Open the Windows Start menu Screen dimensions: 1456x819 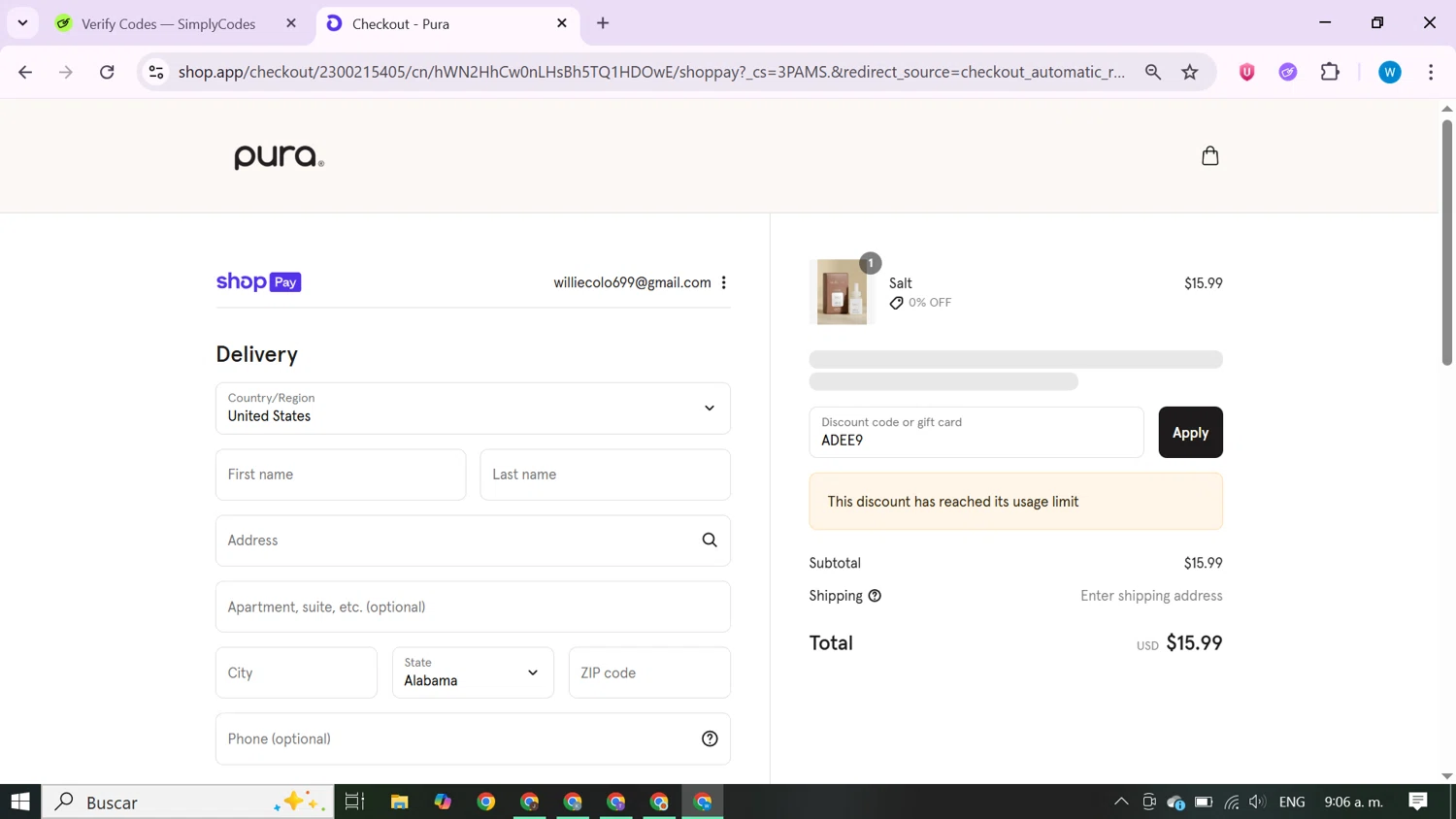(x=20, y=802)
